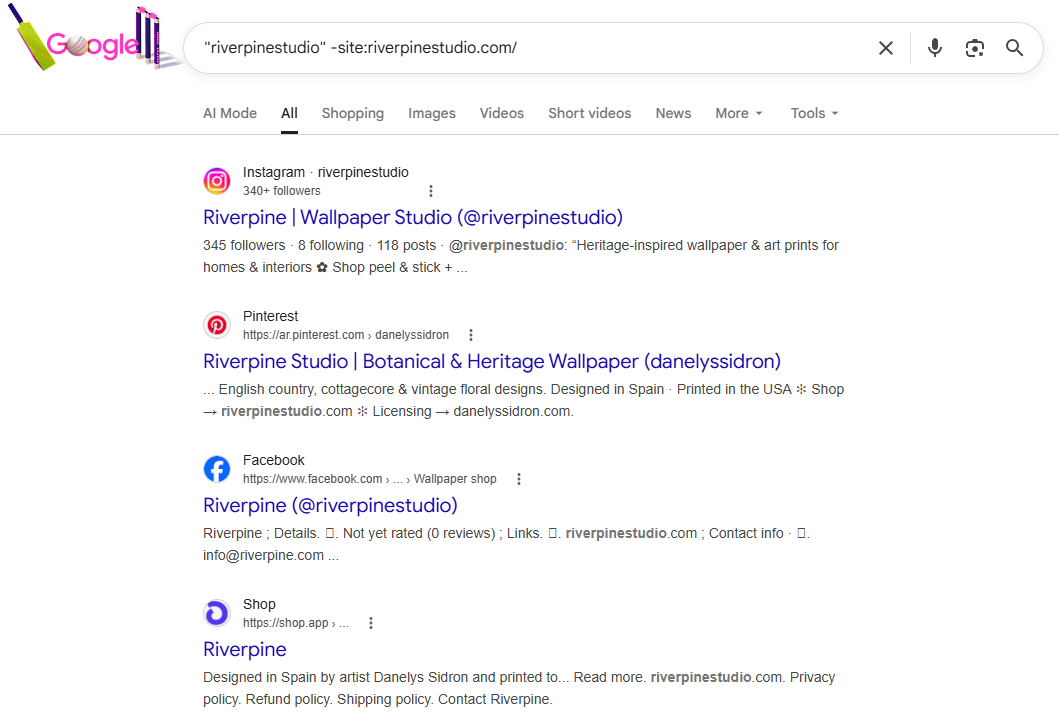Screen dimensions: 1059x726
Task: Select the All results tab
Action: pos(289,113)
